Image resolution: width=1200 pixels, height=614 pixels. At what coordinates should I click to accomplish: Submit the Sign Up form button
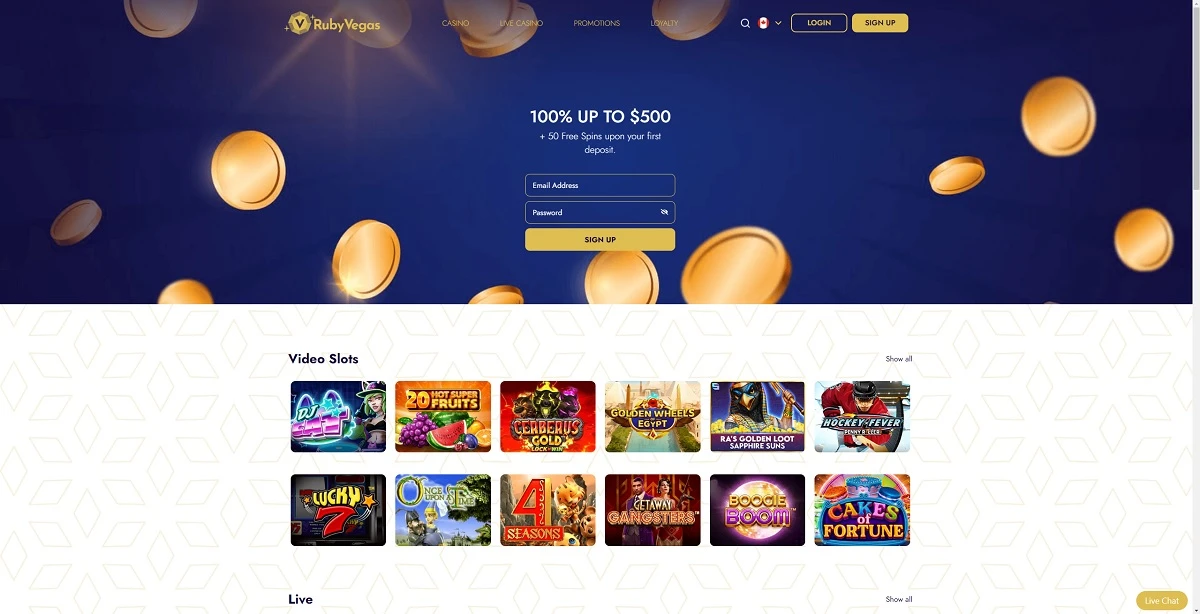point(600,240)
